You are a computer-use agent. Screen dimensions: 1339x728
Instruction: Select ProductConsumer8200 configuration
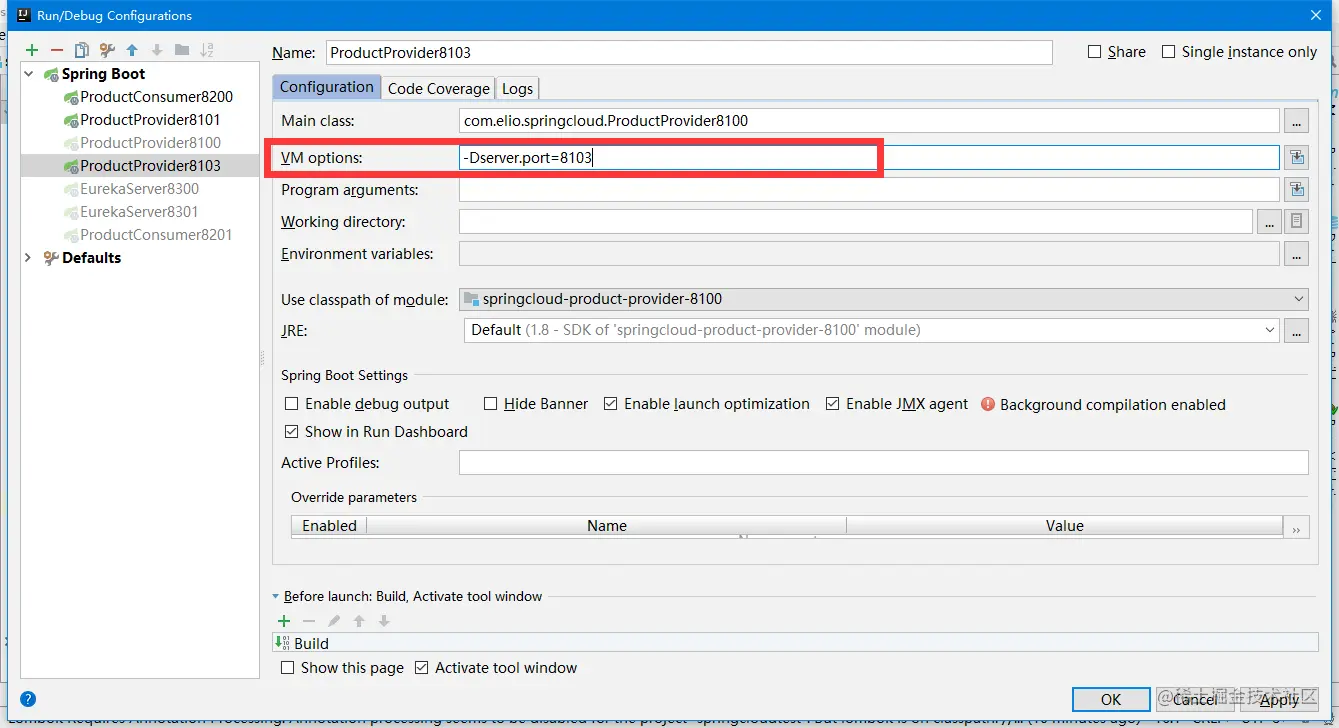coord(156,97)
